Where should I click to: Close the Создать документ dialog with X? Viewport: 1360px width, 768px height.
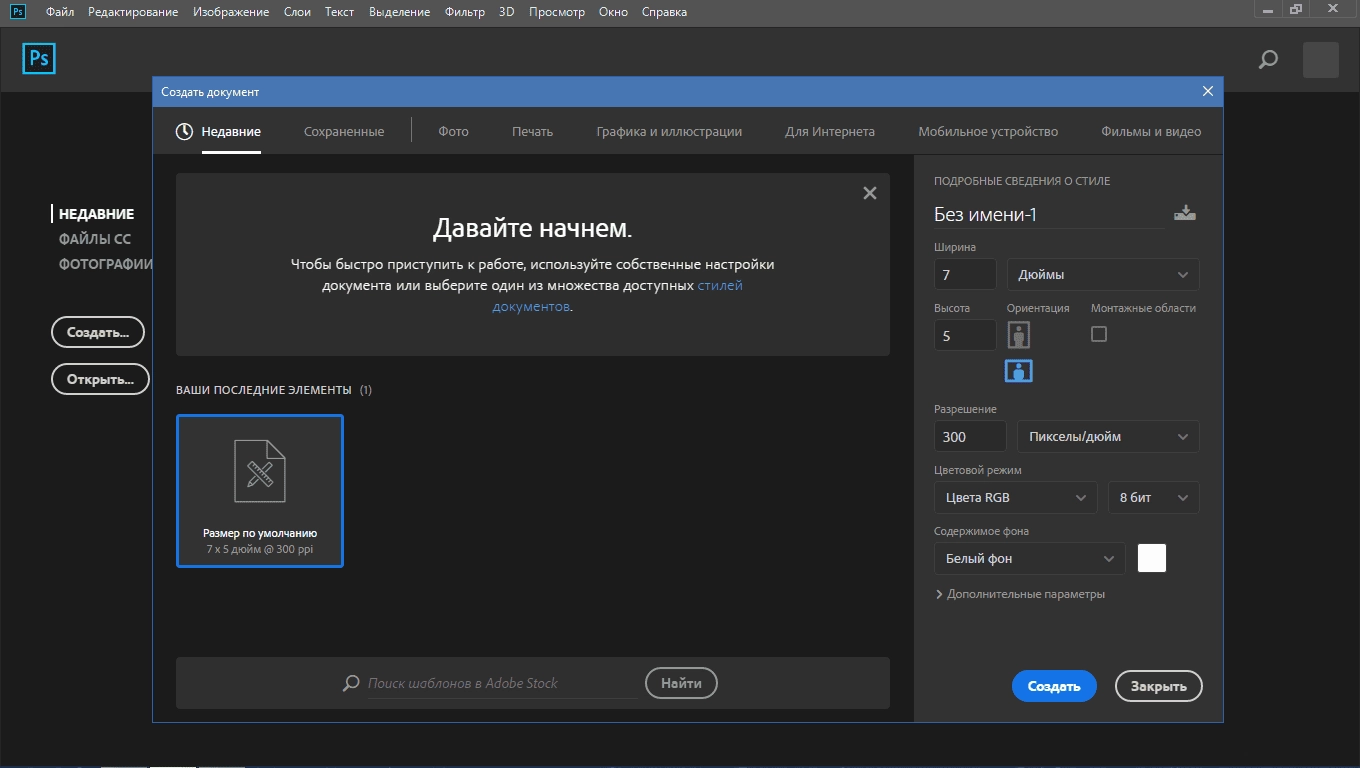[x=1208, y=91]
